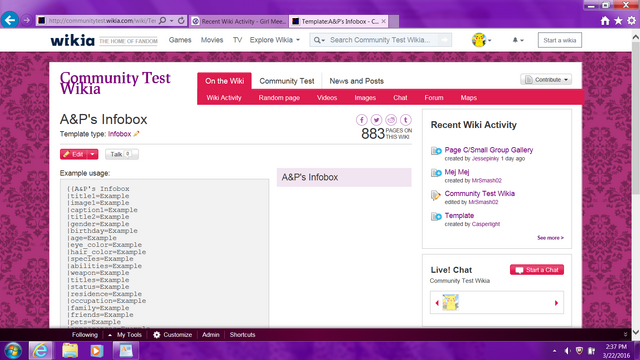Open Images menu item
This screenshot has width=640, height=360.
point(365,98)
